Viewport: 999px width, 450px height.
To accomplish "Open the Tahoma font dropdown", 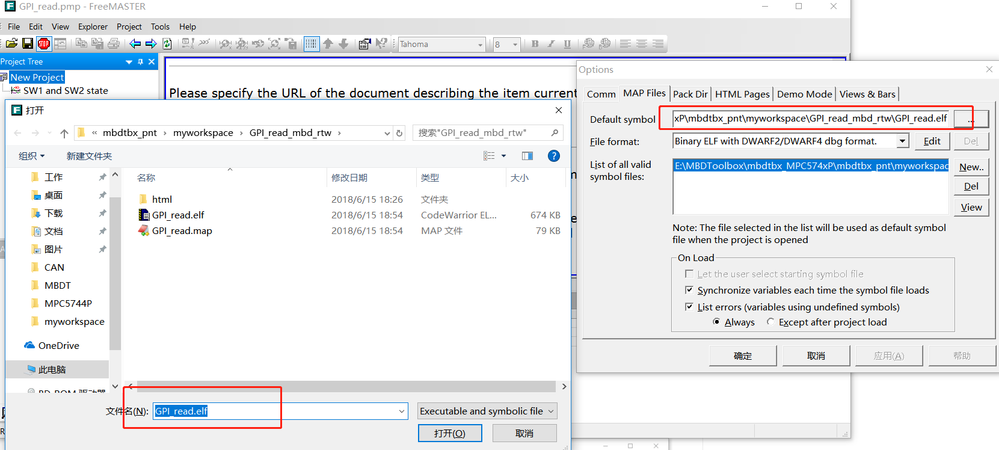I will [480, 44].
